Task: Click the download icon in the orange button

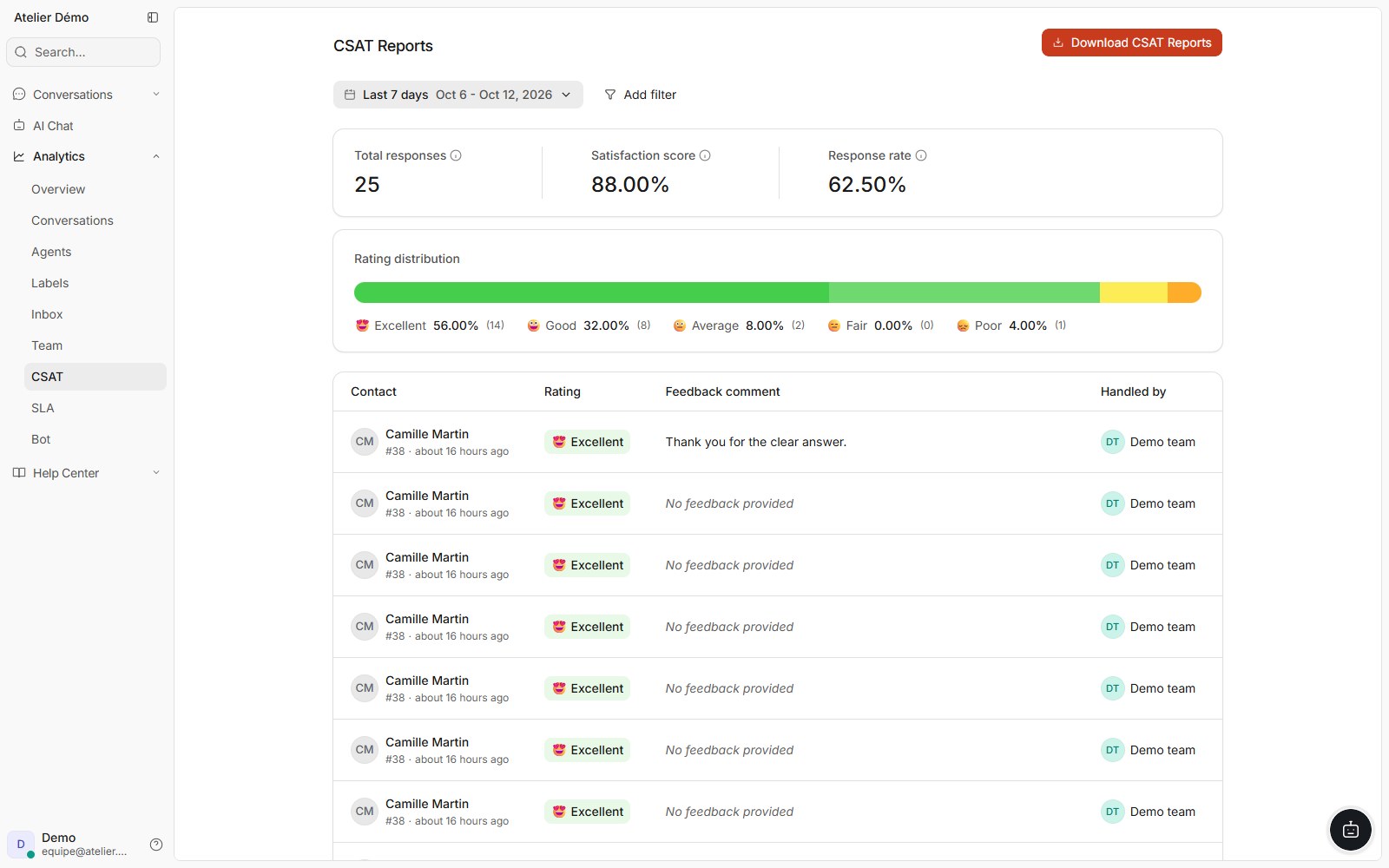Action: (1058, 43)
